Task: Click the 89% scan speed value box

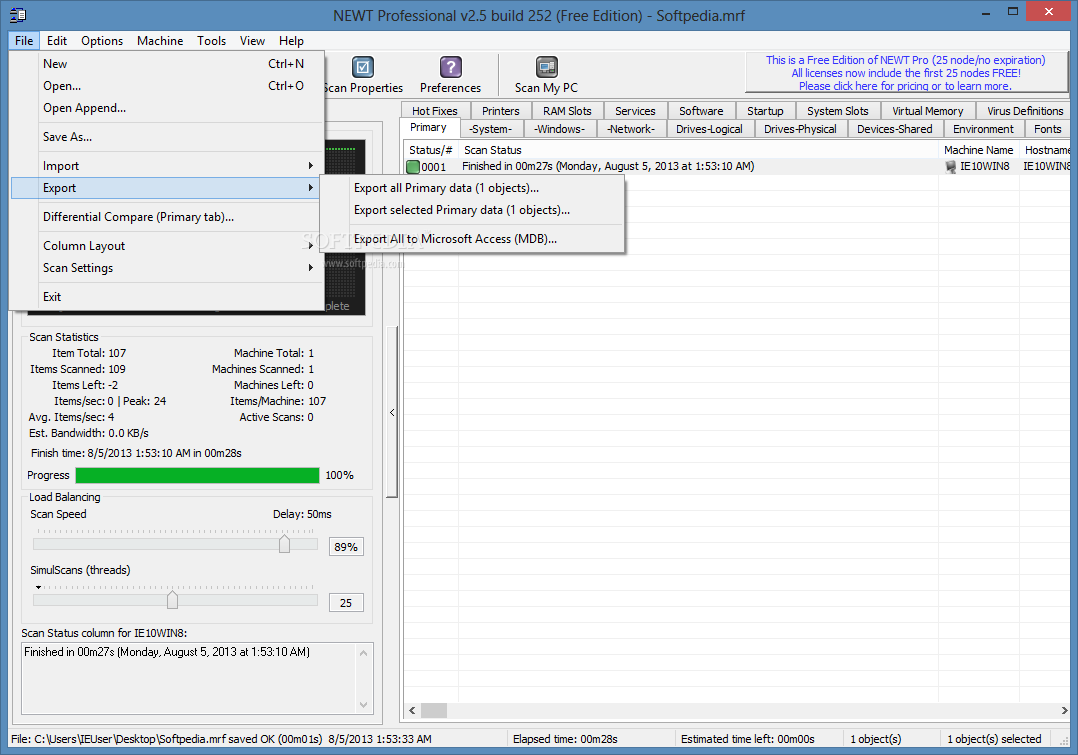Action: click(x=346, y=547)
